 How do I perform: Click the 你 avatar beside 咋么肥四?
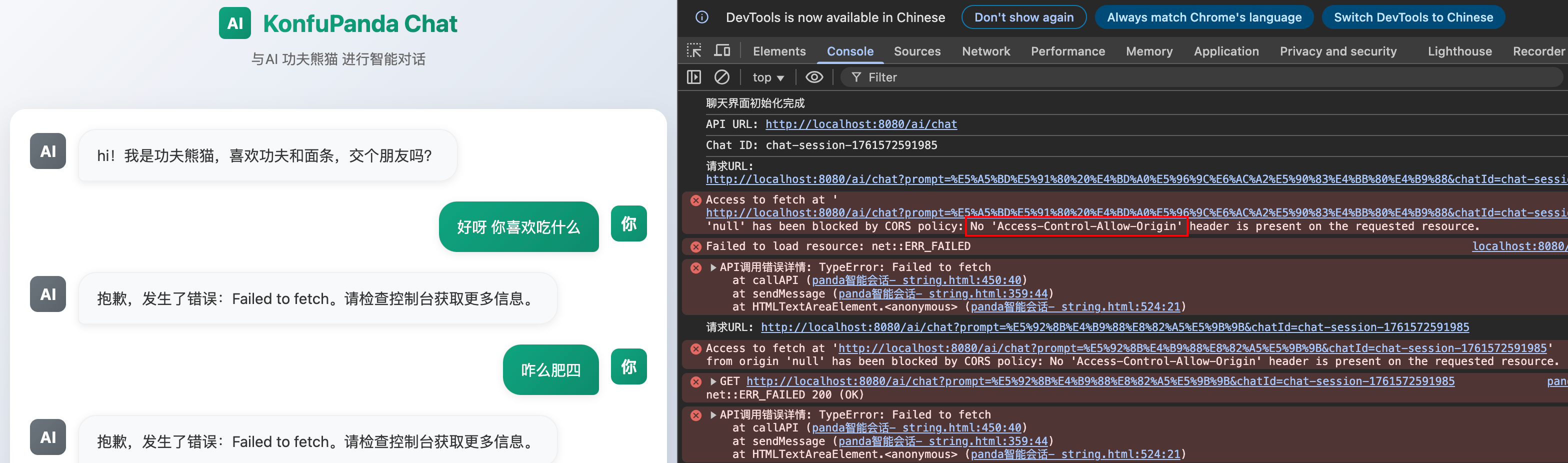coord(629,367)
